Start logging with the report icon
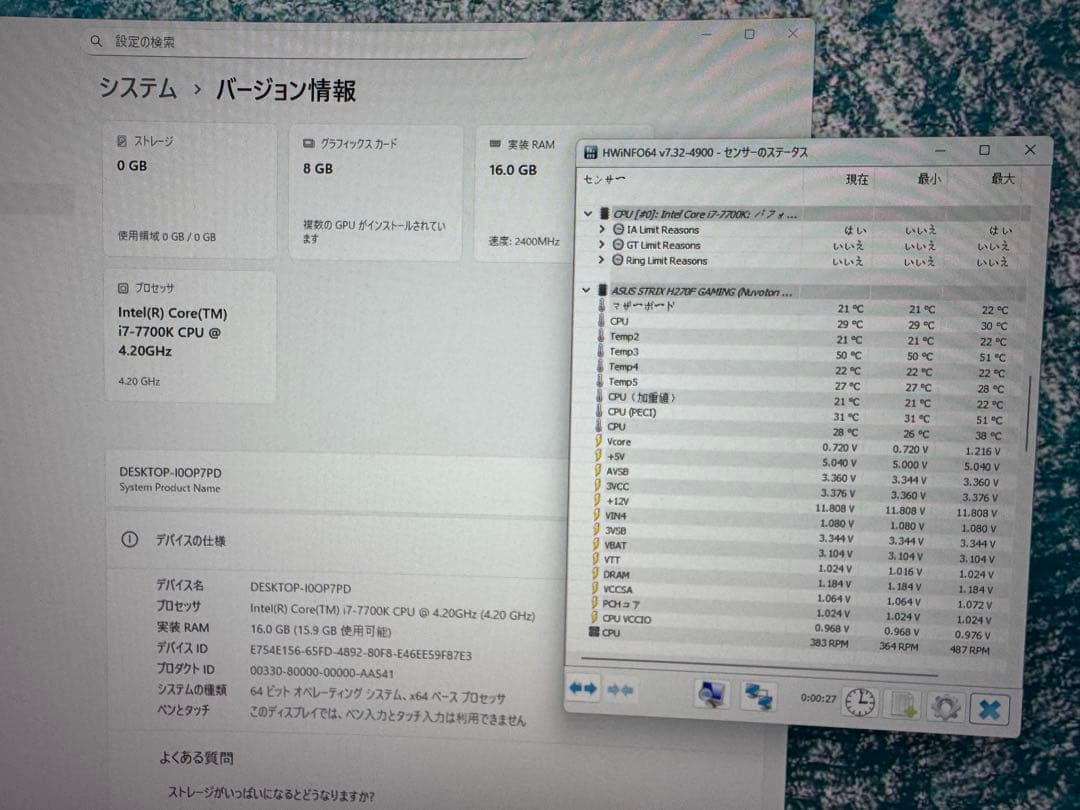The width and height of the screenshot is (1080, 810). (x=903, y=705)
